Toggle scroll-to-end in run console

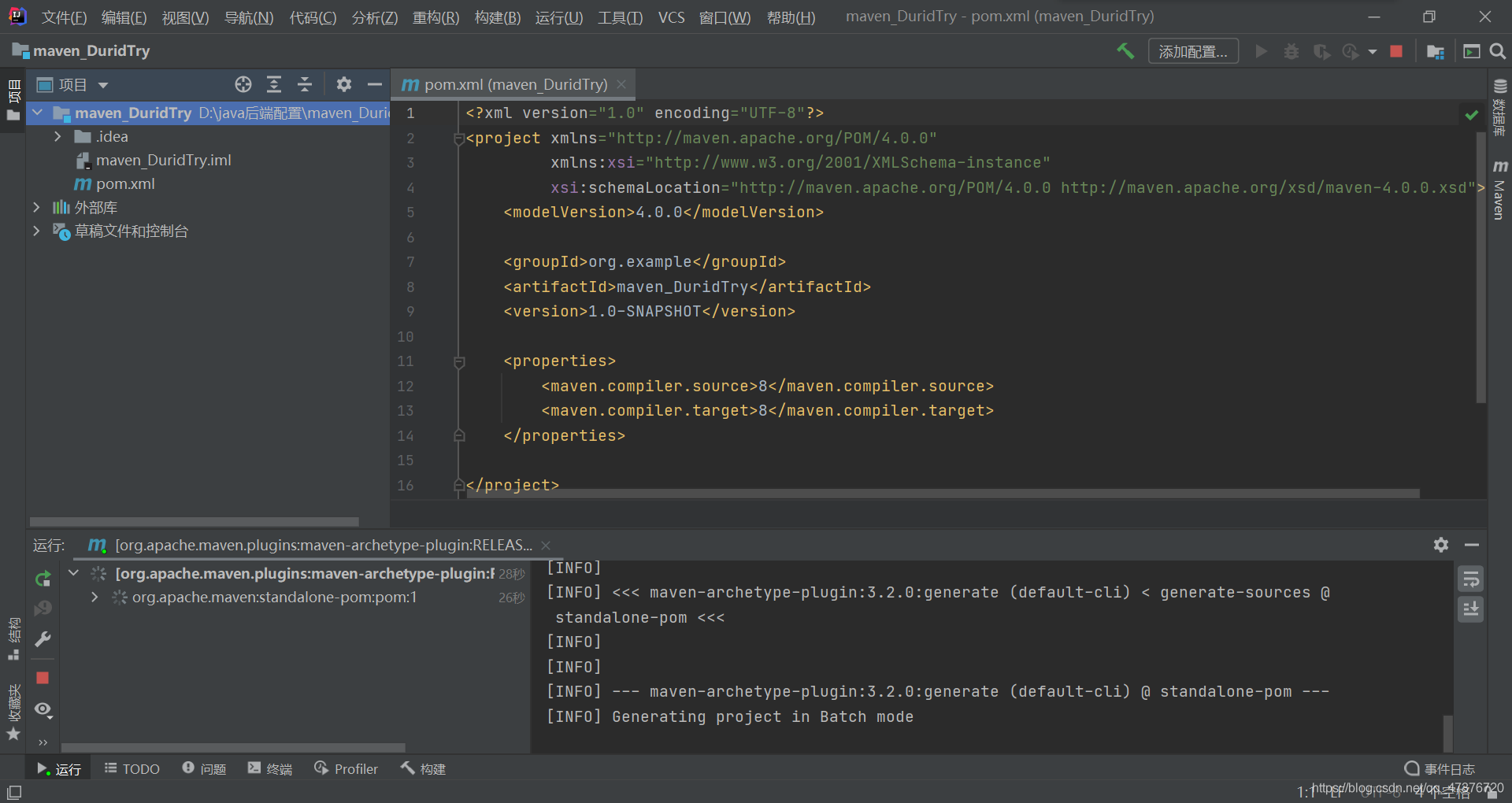coord(1470,609)
